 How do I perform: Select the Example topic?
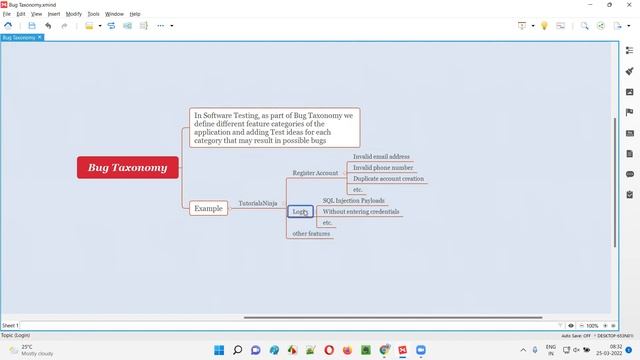pyautogui.click(x=209, y=208)
